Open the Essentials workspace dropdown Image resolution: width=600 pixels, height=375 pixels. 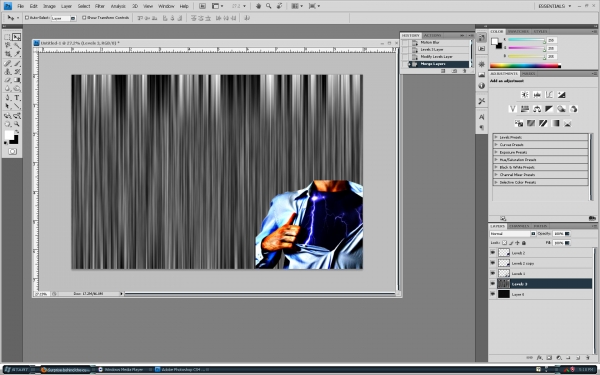pos(555,6)
